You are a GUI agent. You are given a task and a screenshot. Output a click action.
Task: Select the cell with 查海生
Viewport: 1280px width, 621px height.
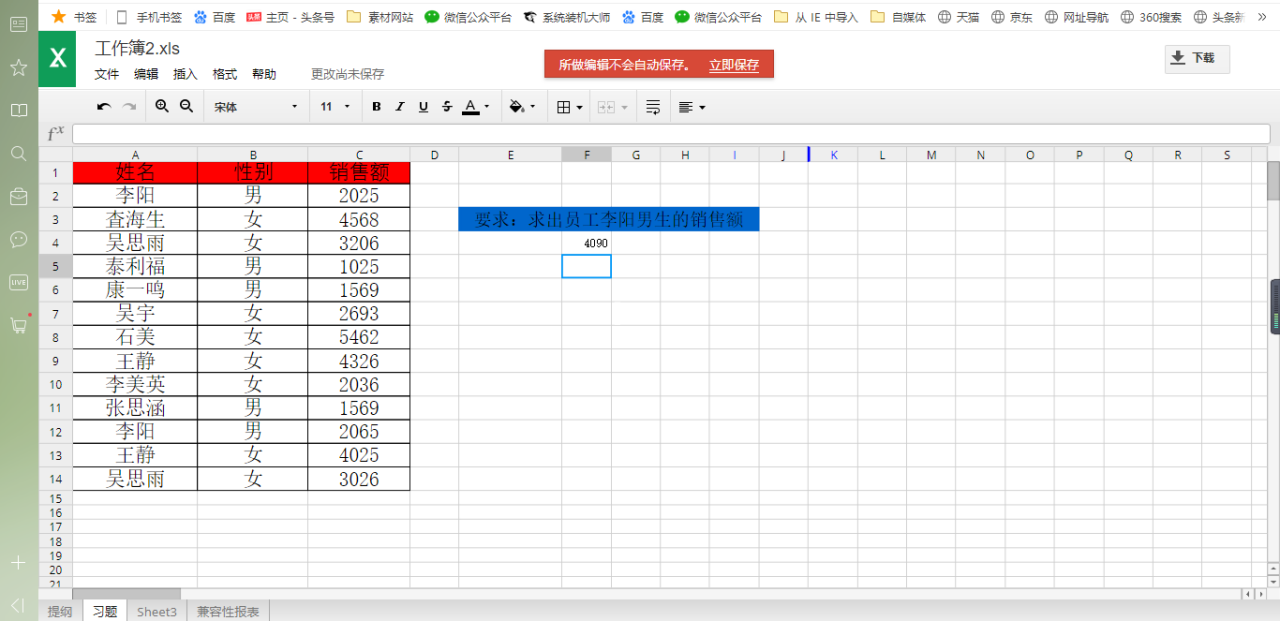(x=135, y=219)
